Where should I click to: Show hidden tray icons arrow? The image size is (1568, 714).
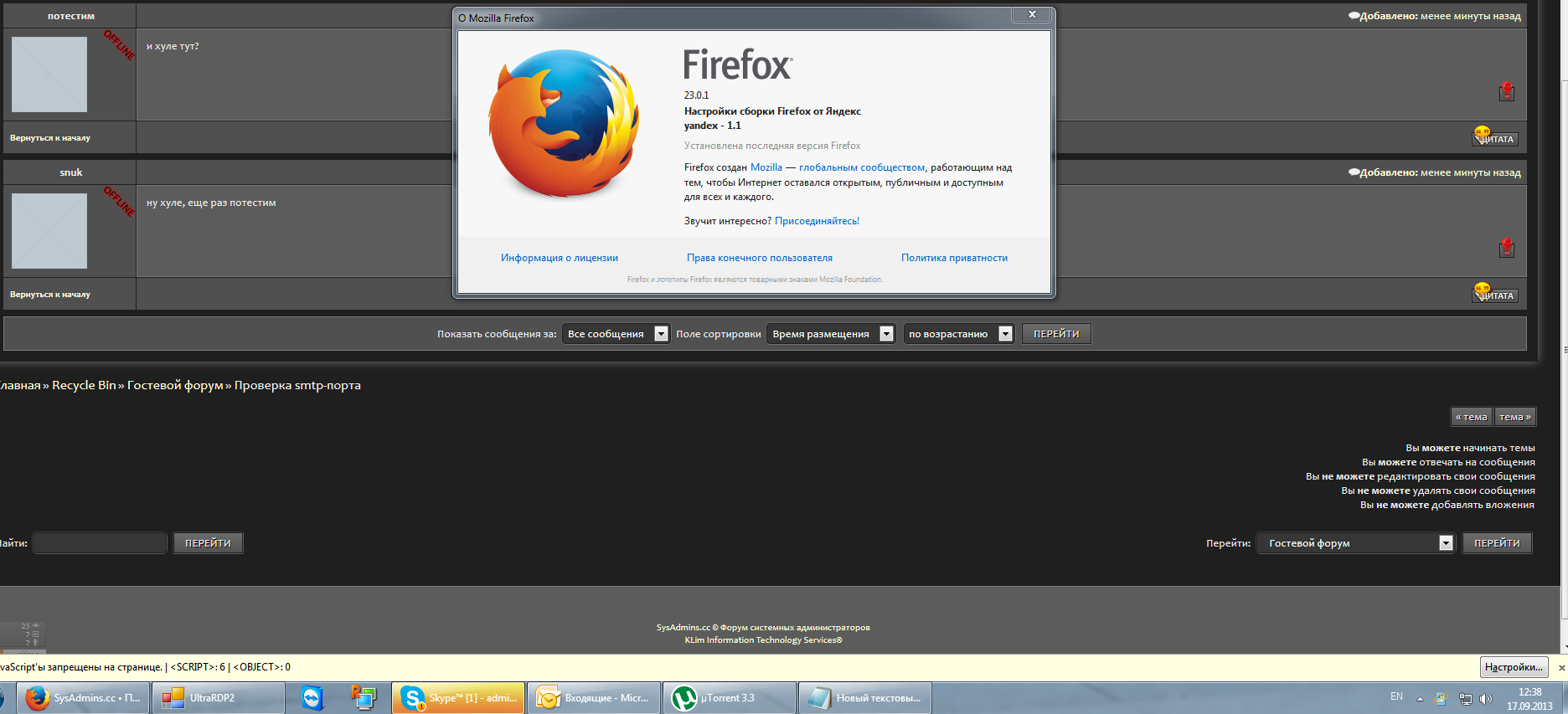(x=1420, y=698)
